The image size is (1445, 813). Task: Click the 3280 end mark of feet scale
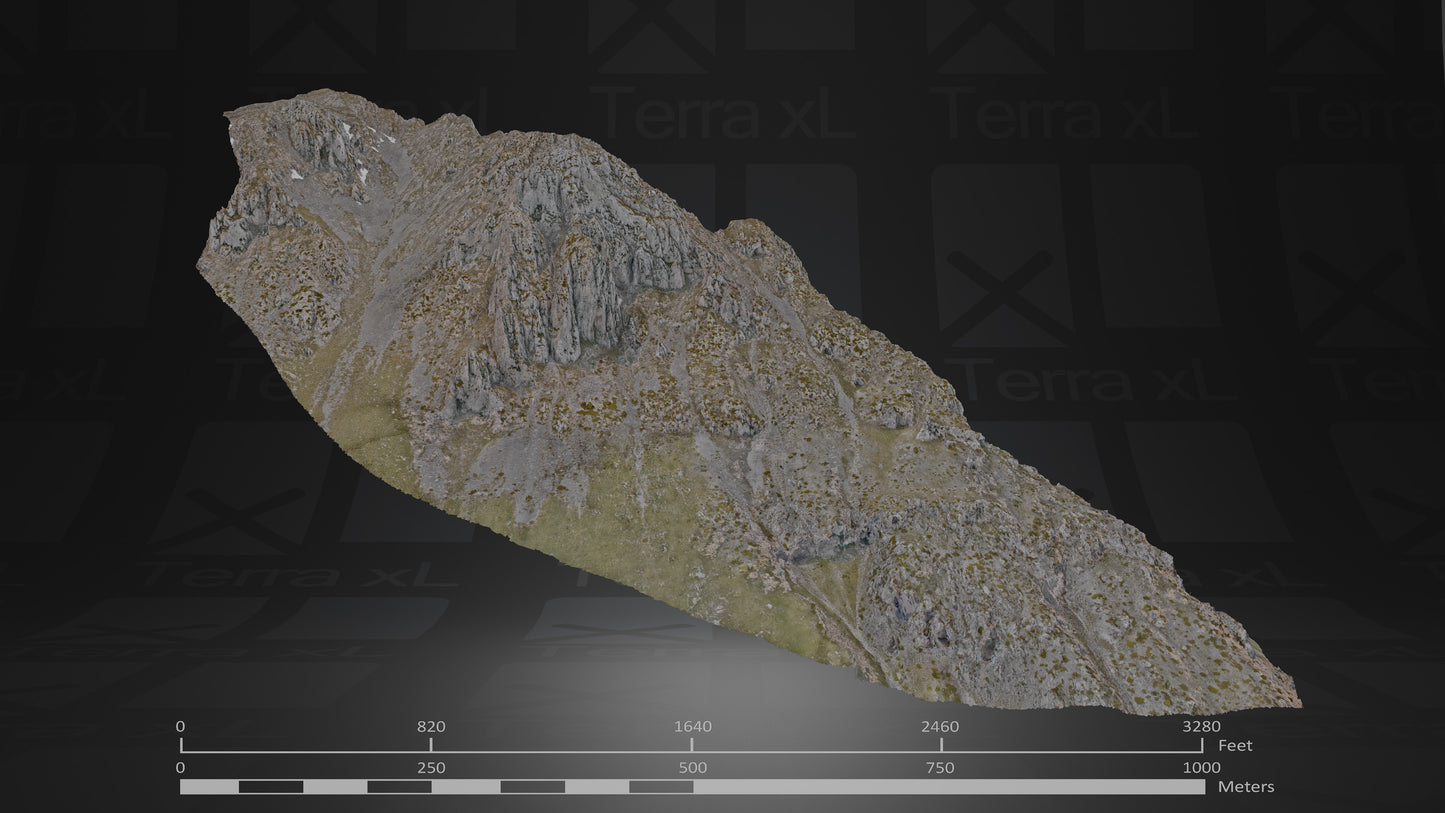tap(1200, 727)
